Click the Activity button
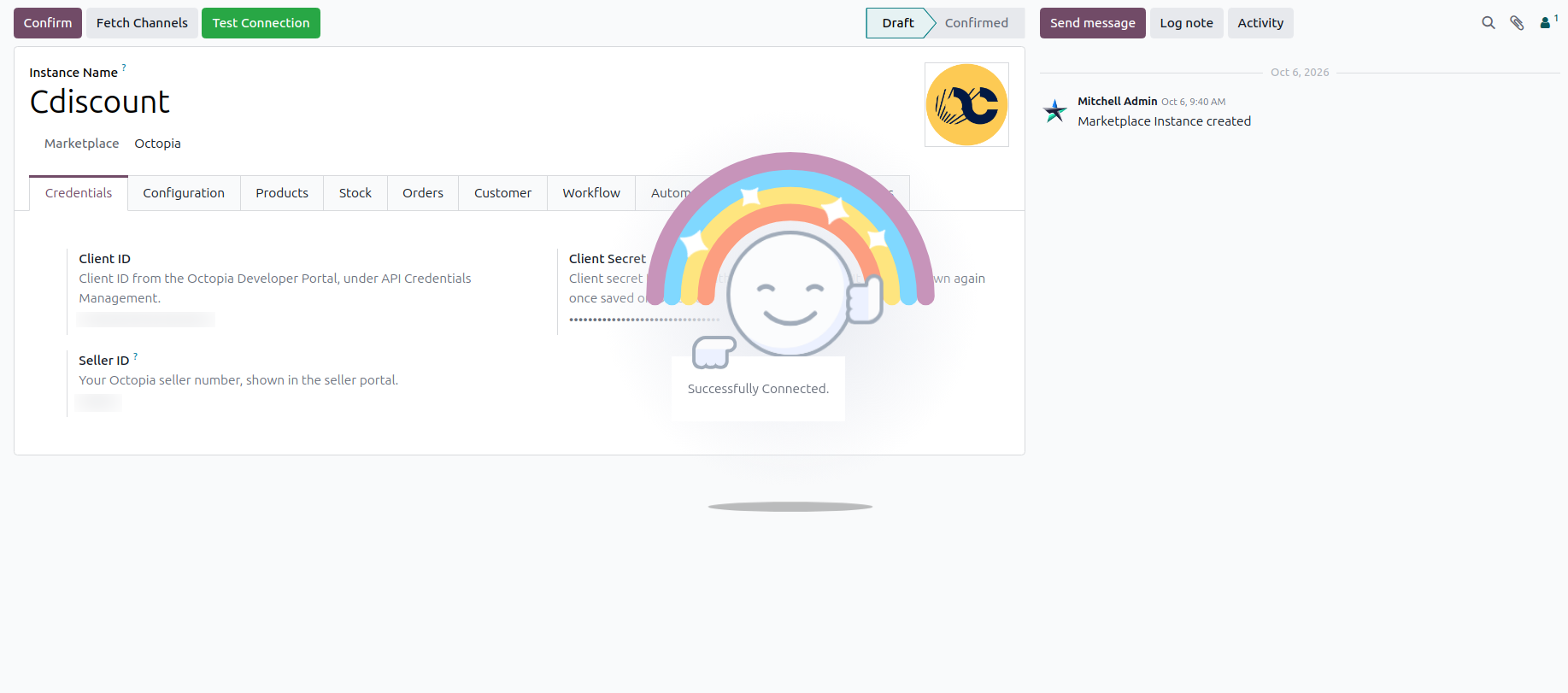 pyautogui.click(x=1260, y=23)
